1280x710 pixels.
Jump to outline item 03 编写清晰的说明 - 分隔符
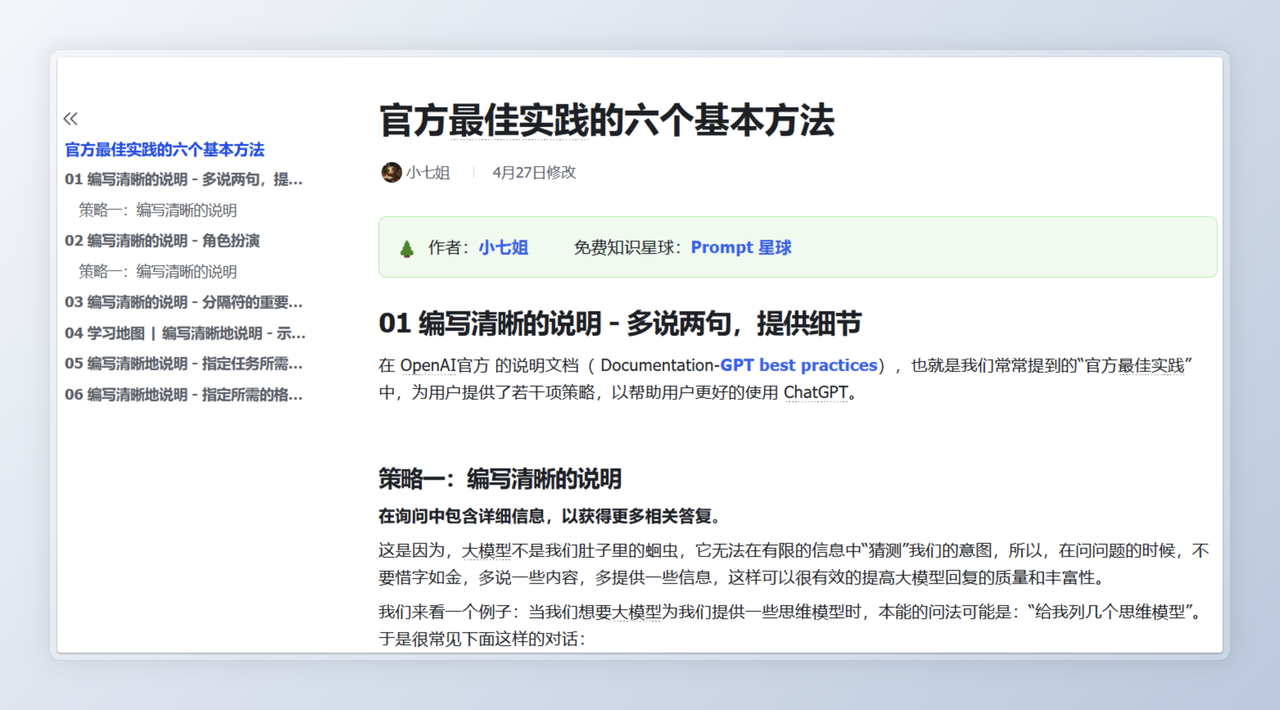(x=184, y=302)
